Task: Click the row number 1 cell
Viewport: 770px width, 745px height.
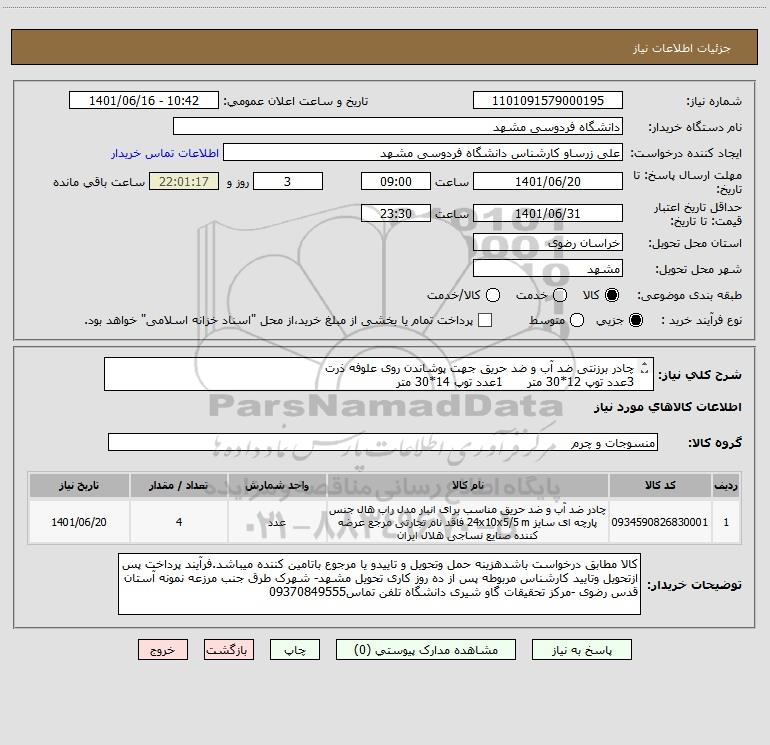Action: click(x=726, y=522)
